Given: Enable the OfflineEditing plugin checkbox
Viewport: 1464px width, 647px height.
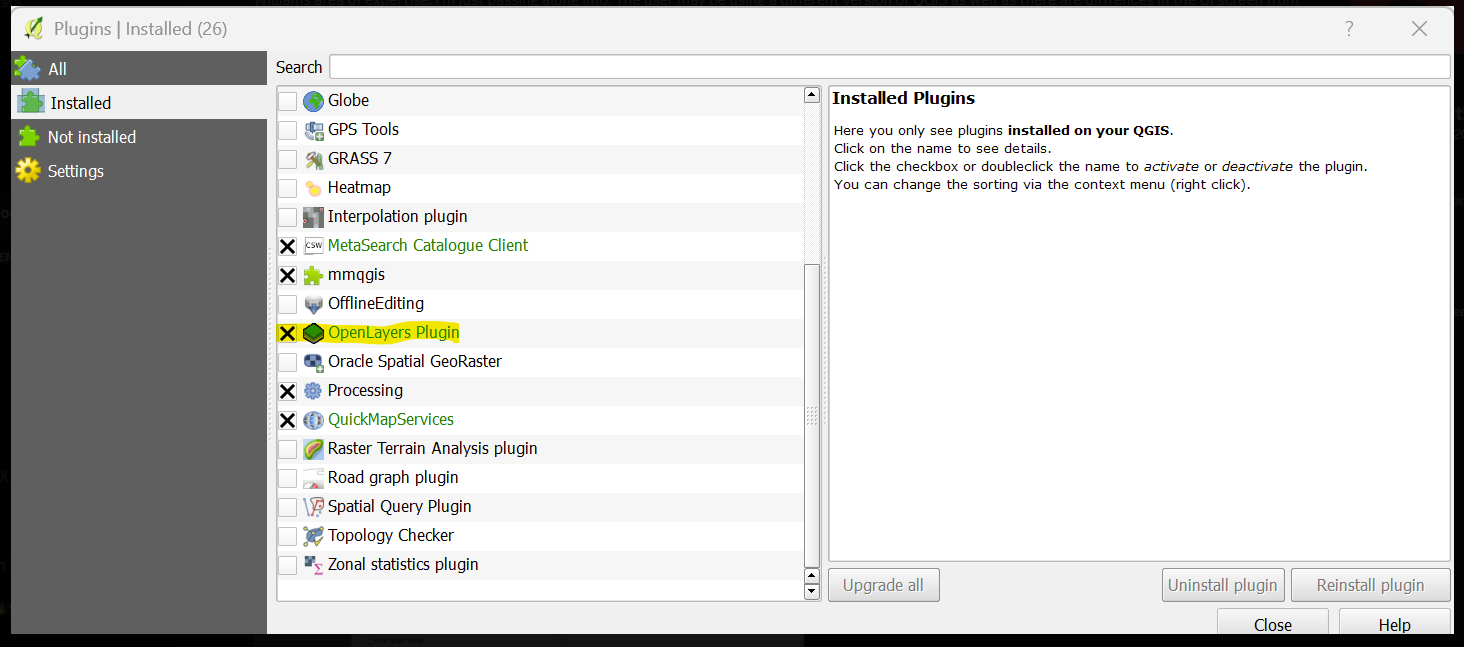Looking at the screenshot, I should click(287, 303).
